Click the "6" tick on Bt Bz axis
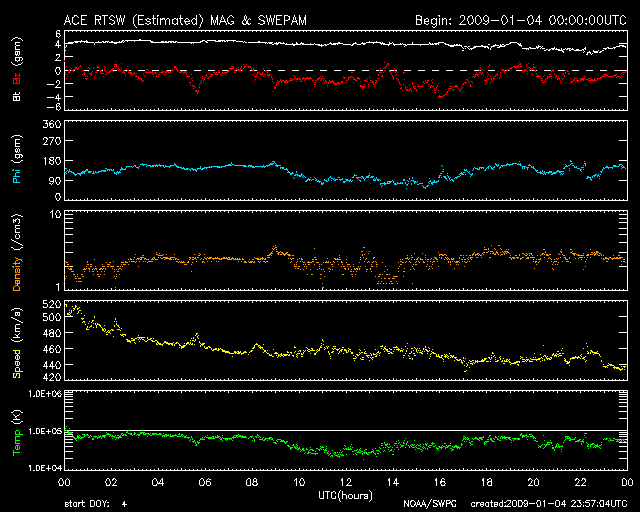The height and width of the screenshot is (512, 640). [58, 34]
